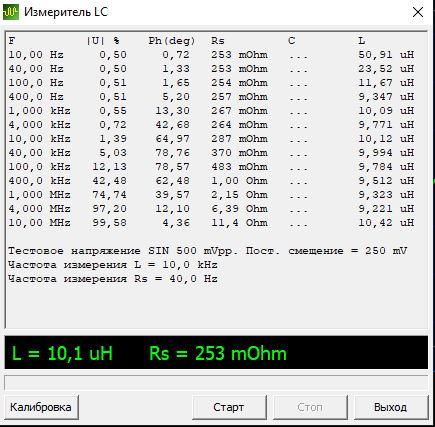
Task: Click the Частота измерения L = 10,0 kHz line
Action: [113, 265]
